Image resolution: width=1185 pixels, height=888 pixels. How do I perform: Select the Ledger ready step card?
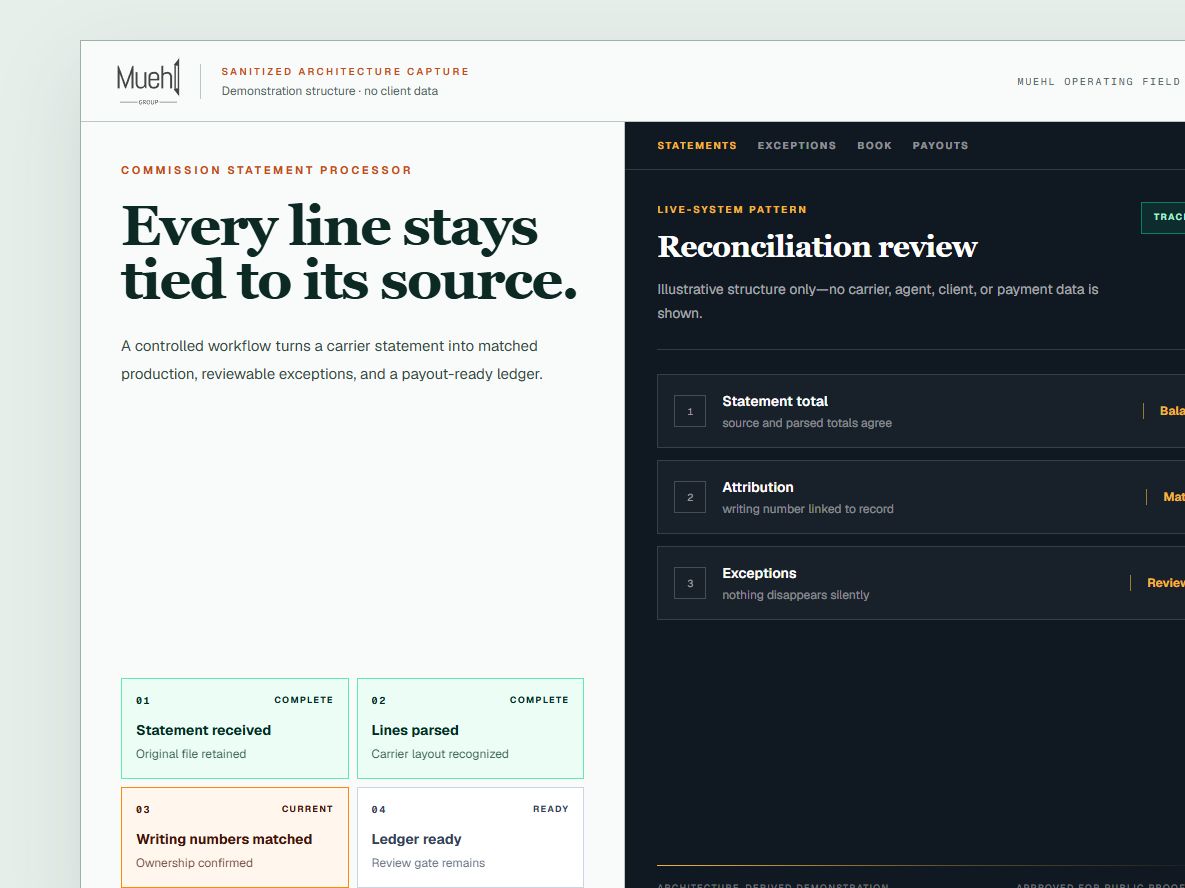470,837
